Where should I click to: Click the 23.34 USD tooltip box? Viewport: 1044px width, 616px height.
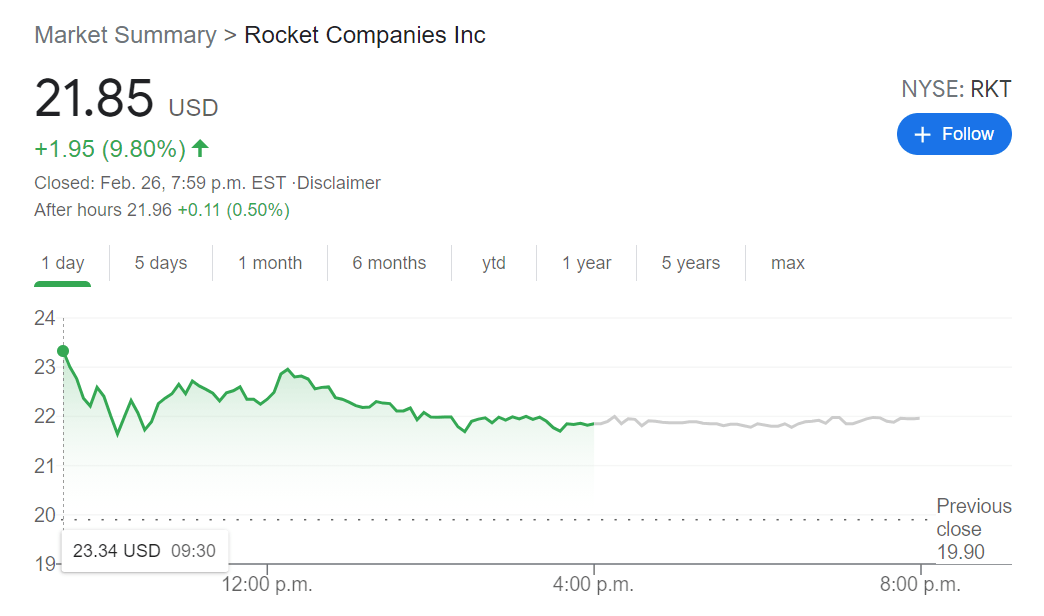point(144,550)
